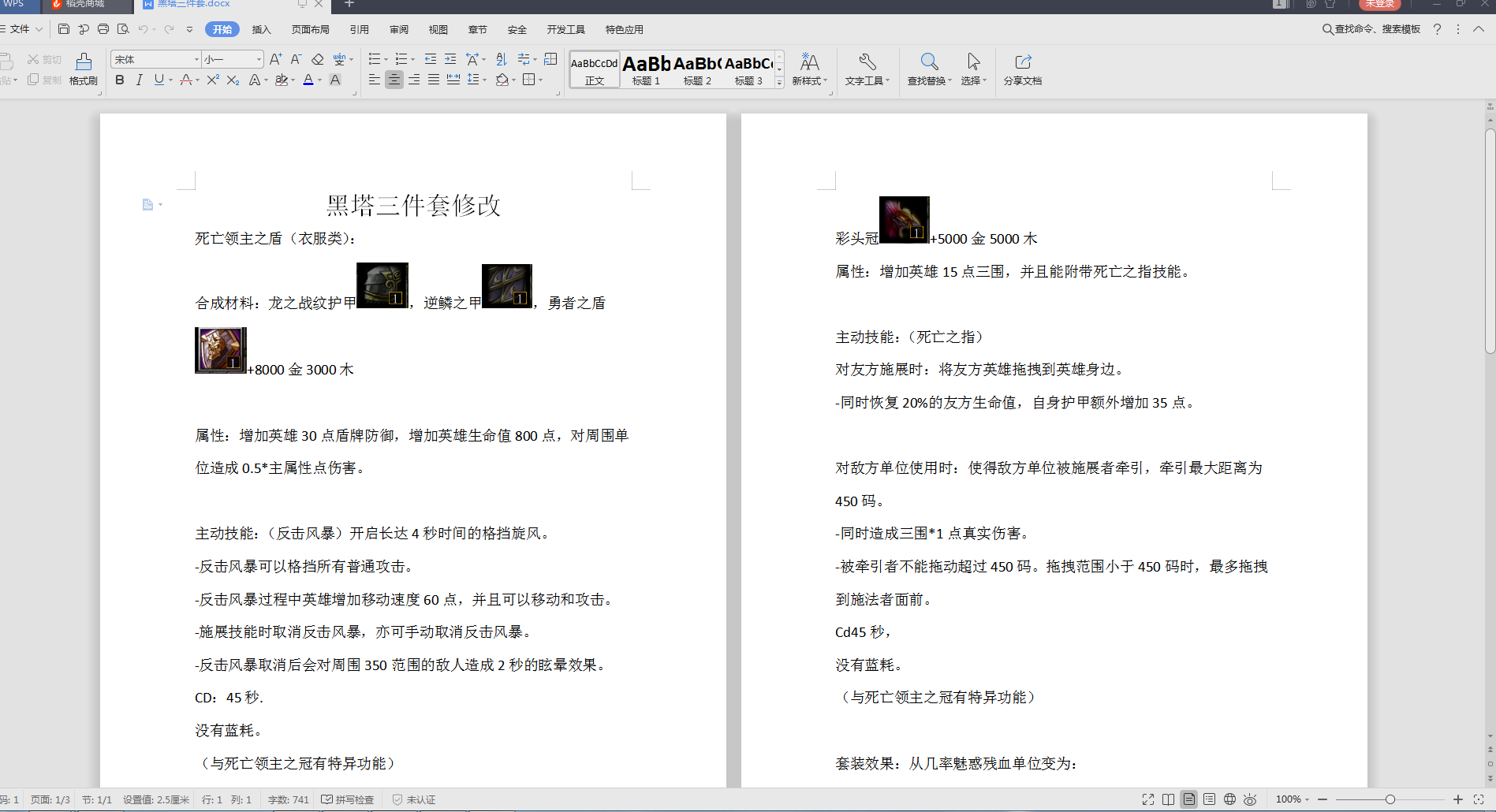Viewport: 1496px width, 812px height.
Task: Click the font color A swatch
Action: (308, 80)
